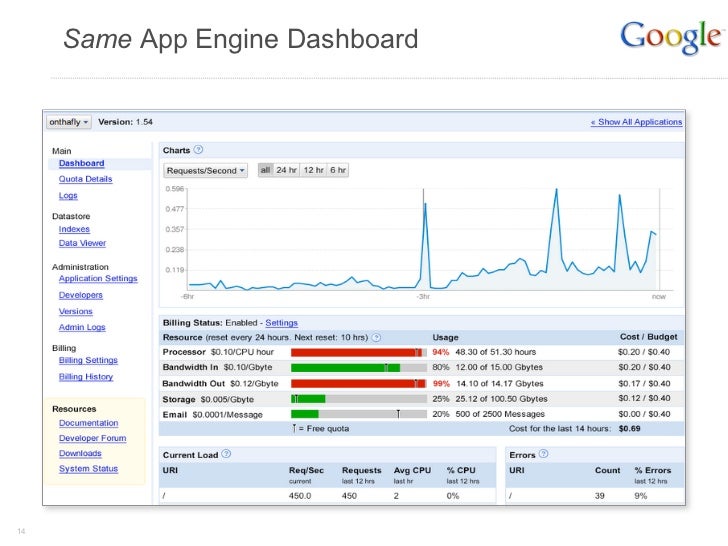Switch chart range to 24 hr
The image size is (728, 546).
(x=287, y=170)
